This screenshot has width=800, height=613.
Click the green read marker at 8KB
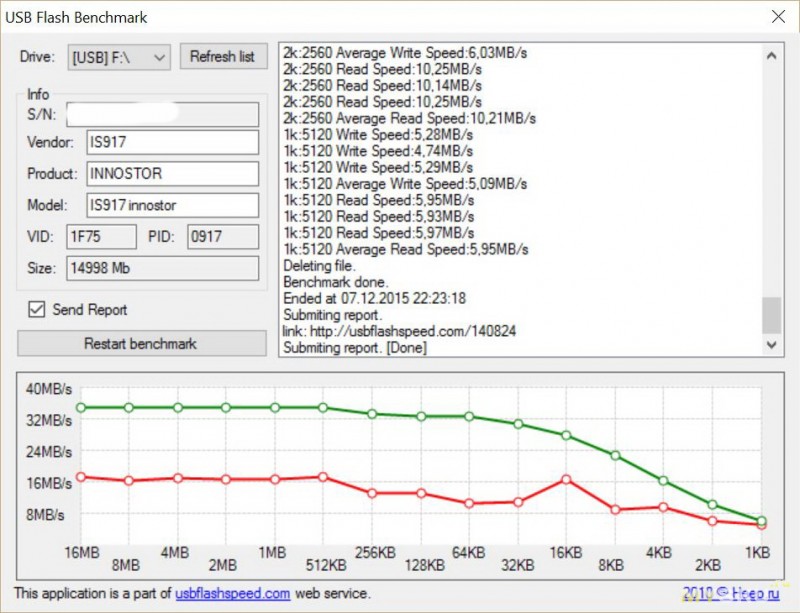point(615,455)
